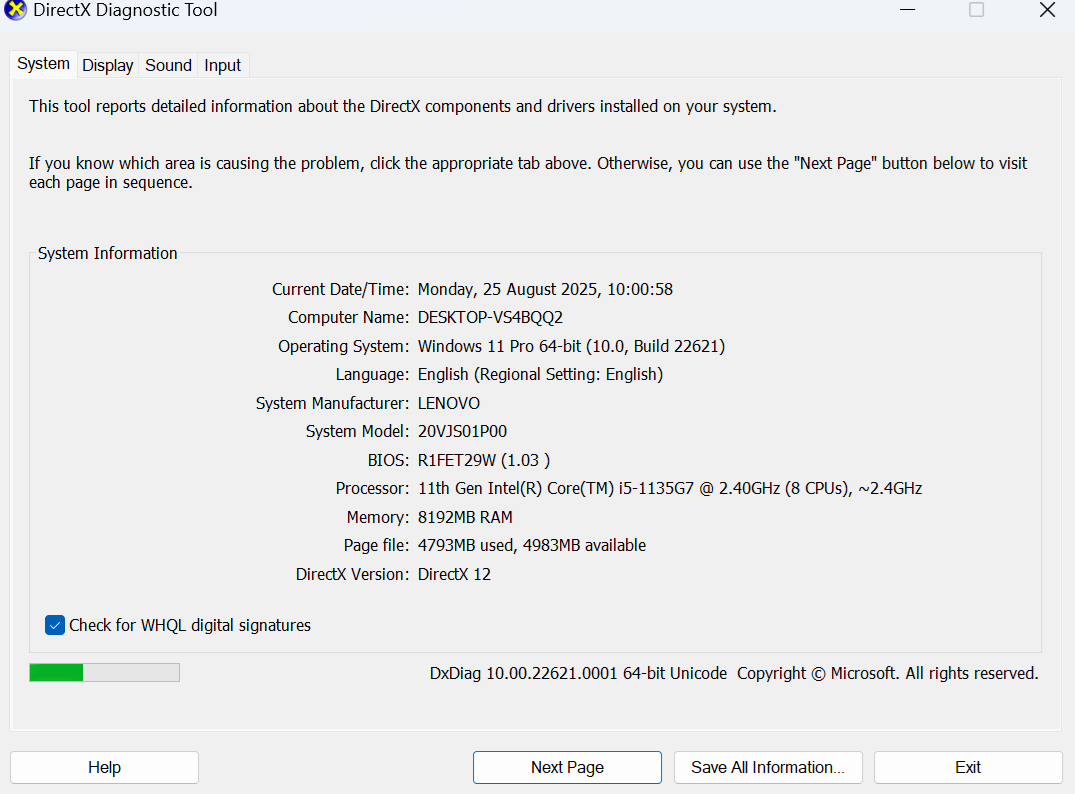1075x794 pixels.
Task: Switch to the Display tab
Action: point(107,65)
